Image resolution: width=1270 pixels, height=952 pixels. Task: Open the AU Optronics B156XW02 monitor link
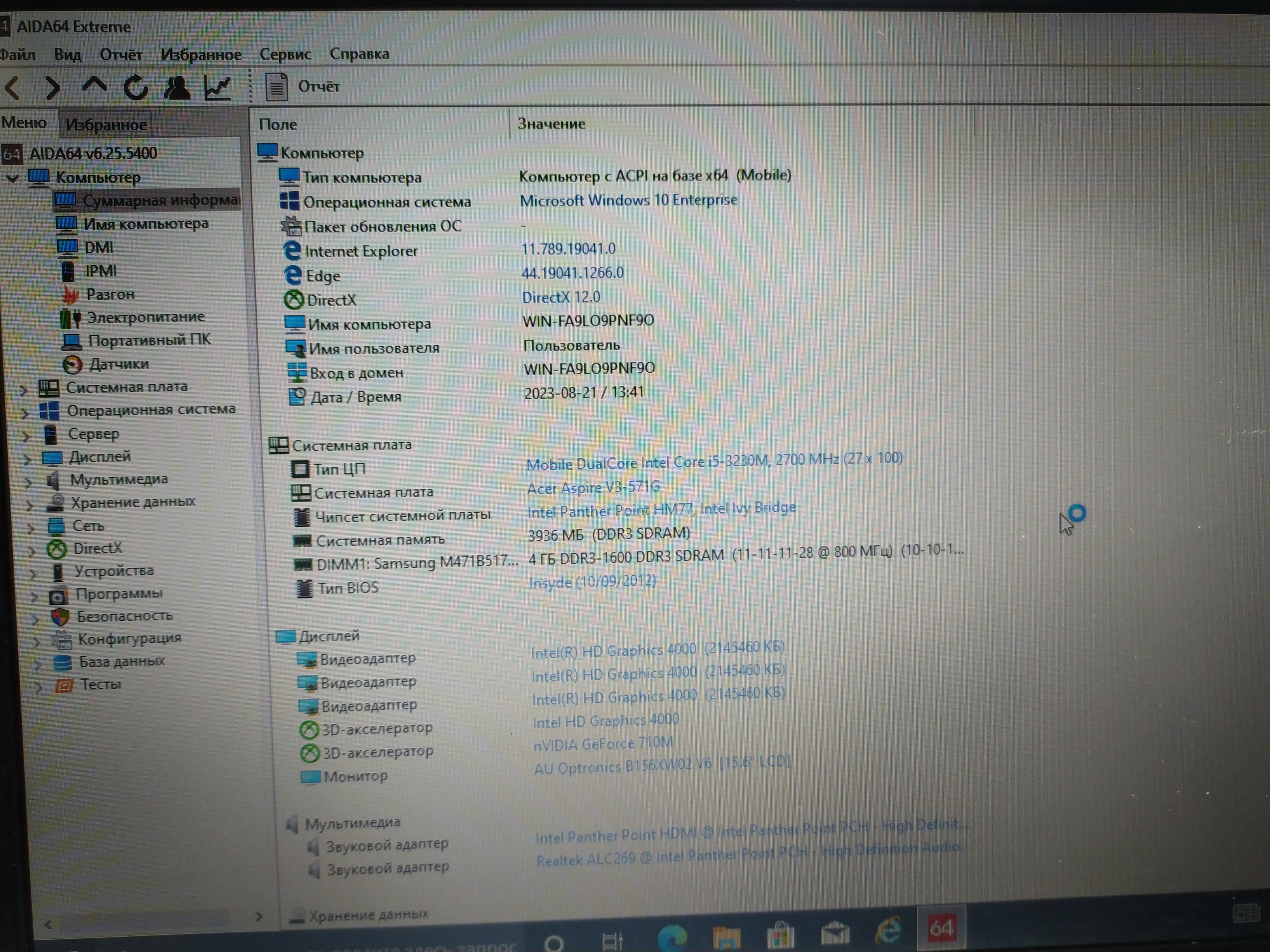pos(662,765)
